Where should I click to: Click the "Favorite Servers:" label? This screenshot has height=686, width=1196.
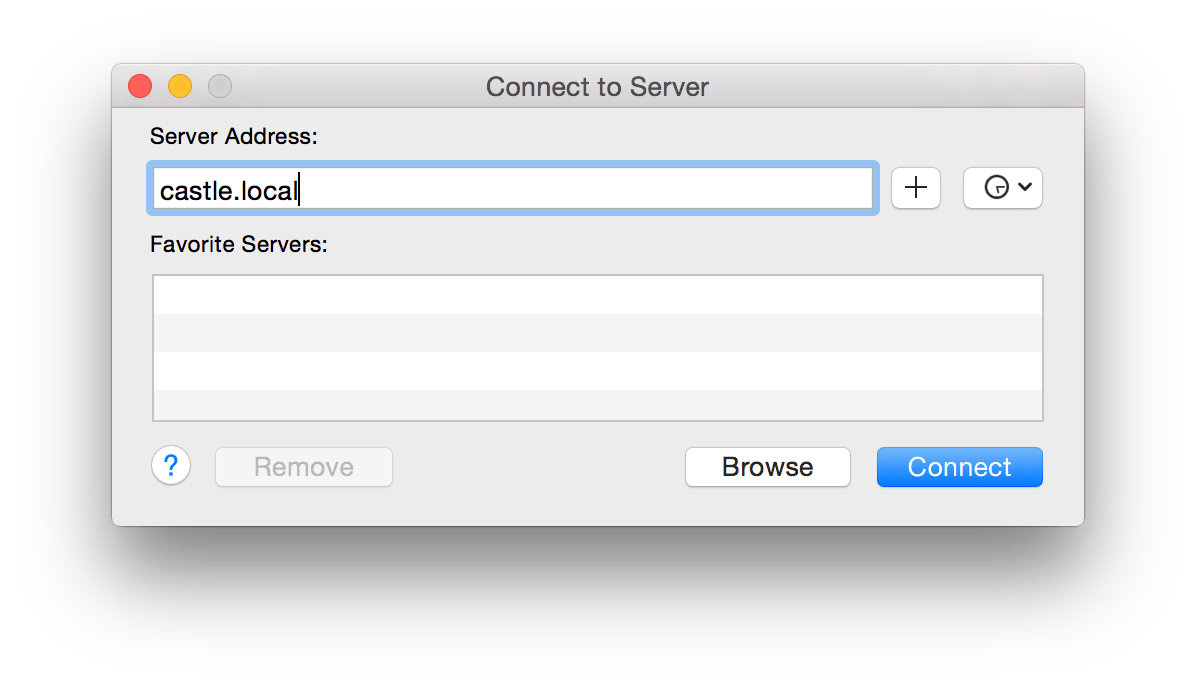click(239, 244)
